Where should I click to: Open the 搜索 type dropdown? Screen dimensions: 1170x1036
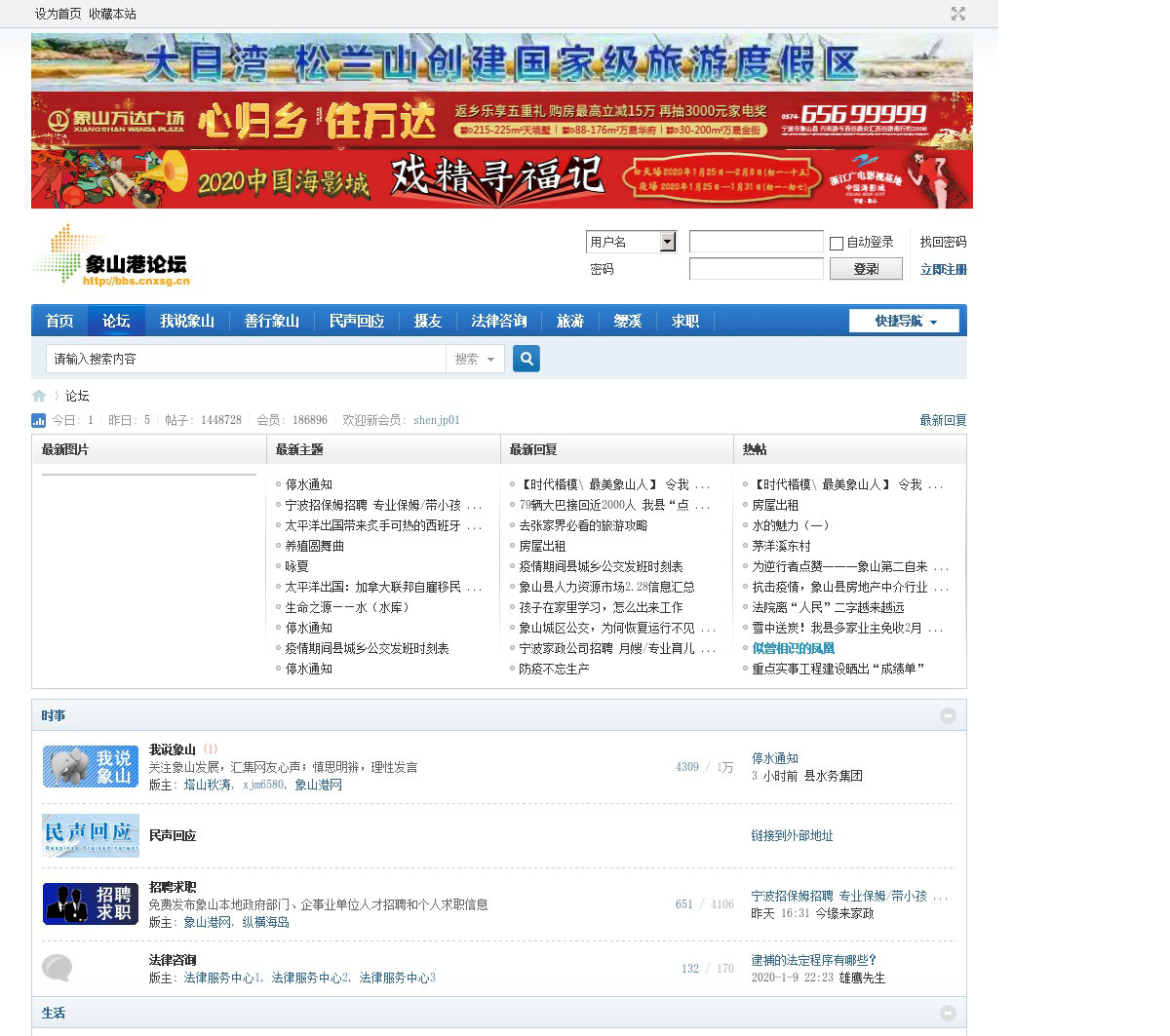coord(475,360)
